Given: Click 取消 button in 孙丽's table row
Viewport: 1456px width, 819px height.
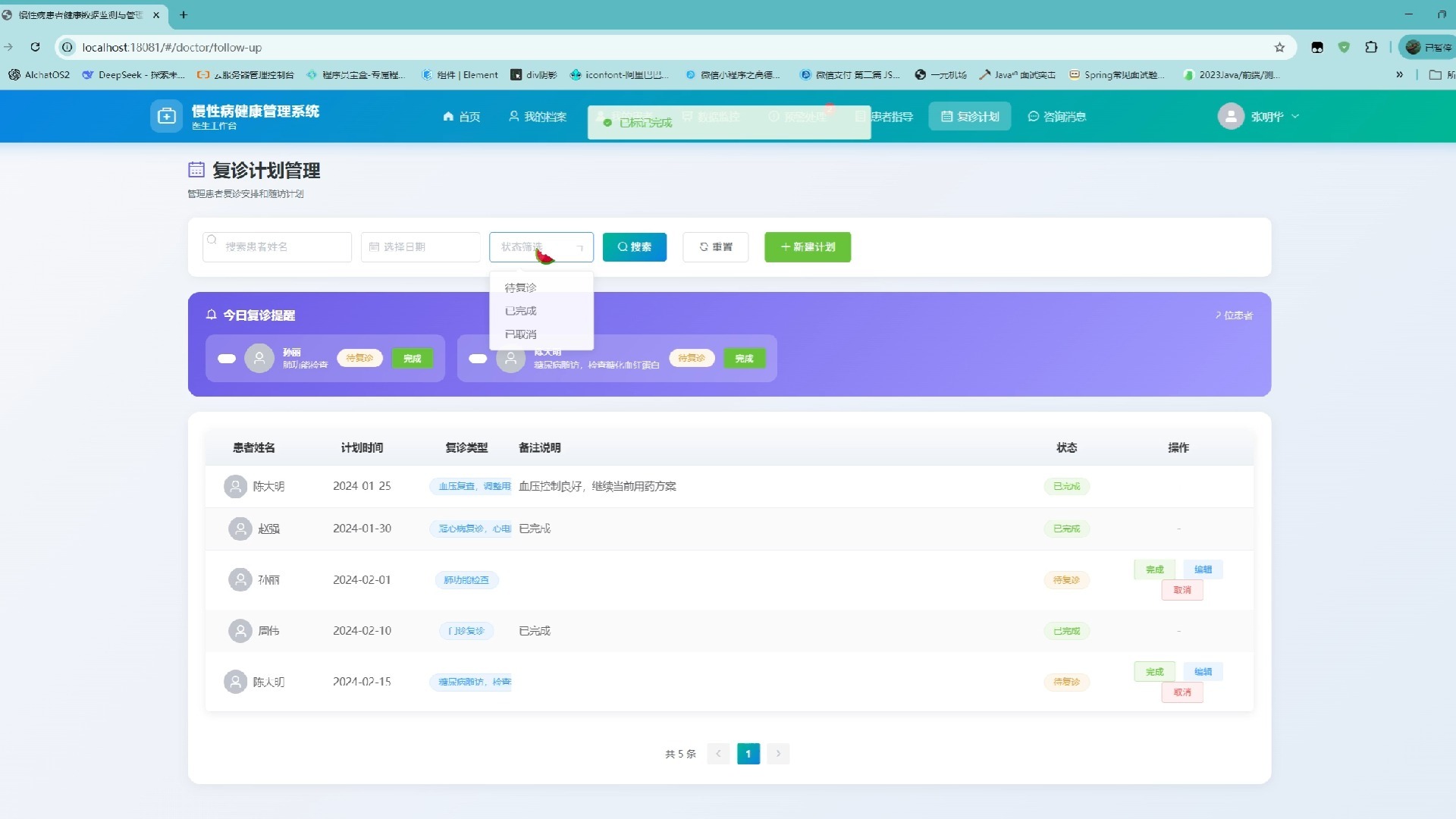Looking at the screenshot, I should (x=1181, y=590).
